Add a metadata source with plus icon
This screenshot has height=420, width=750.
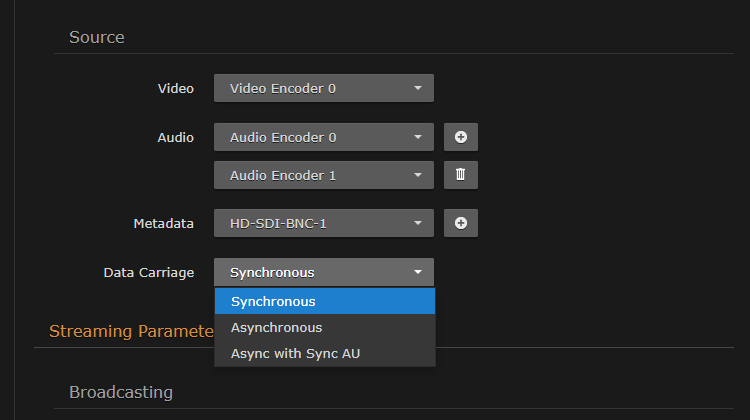[460, 223]
